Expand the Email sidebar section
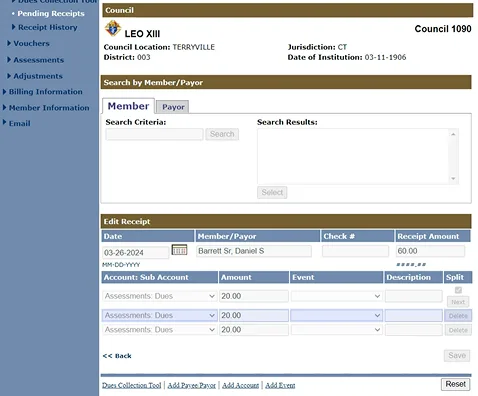 [x=17, y=123]
